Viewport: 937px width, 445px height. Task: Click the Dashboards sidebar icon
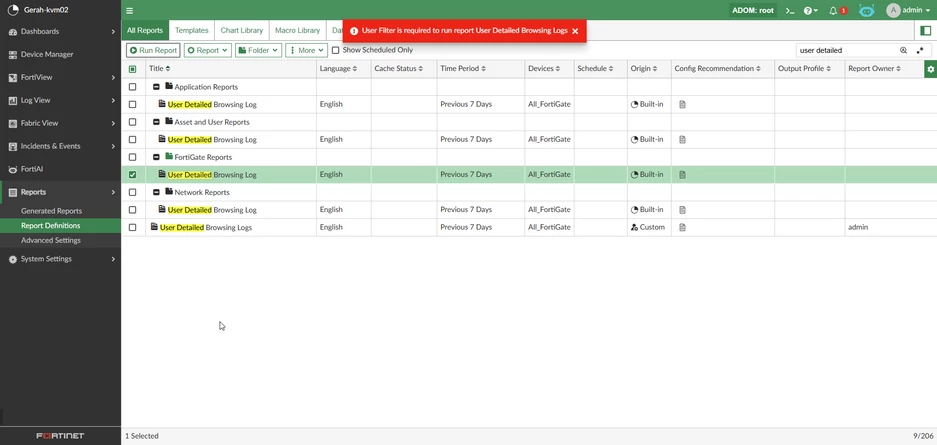tap(13, 32)
